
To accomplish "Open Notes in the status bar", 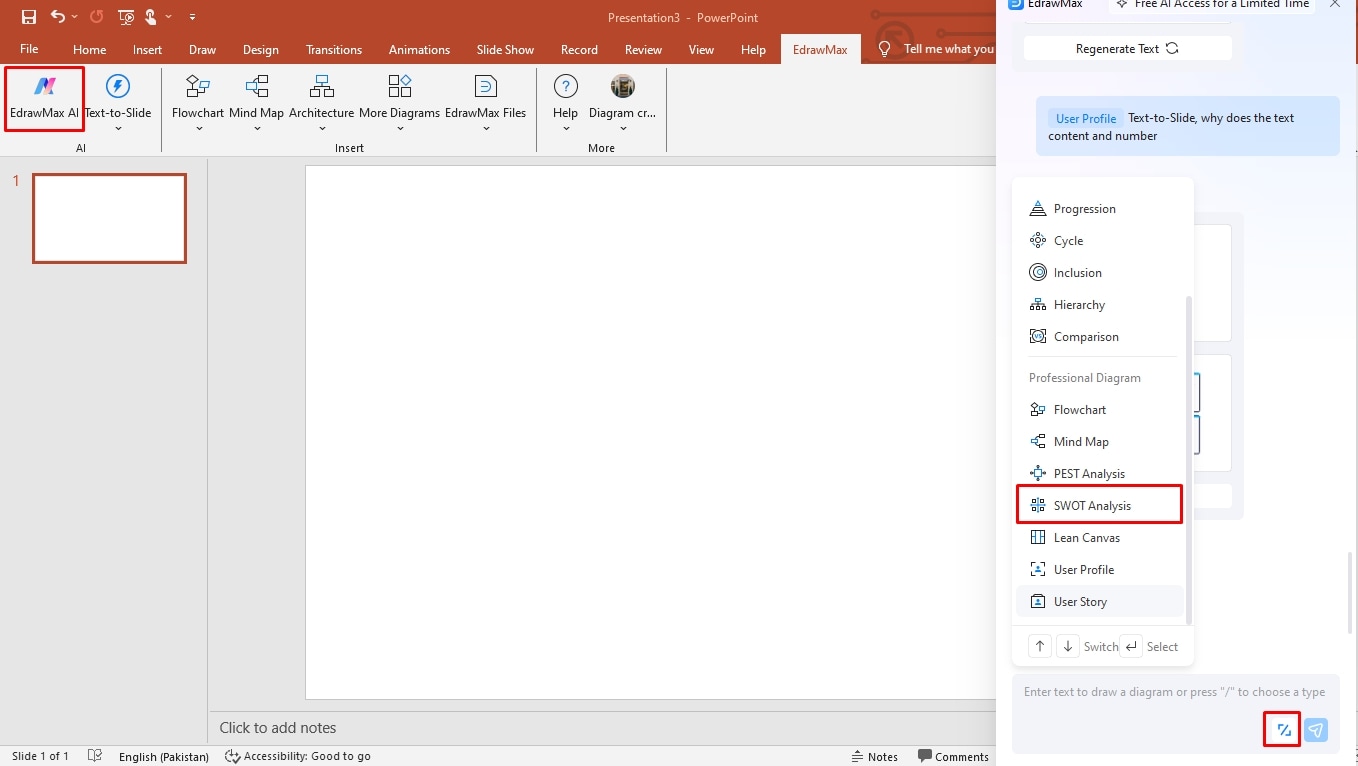I will click(875, 757).
